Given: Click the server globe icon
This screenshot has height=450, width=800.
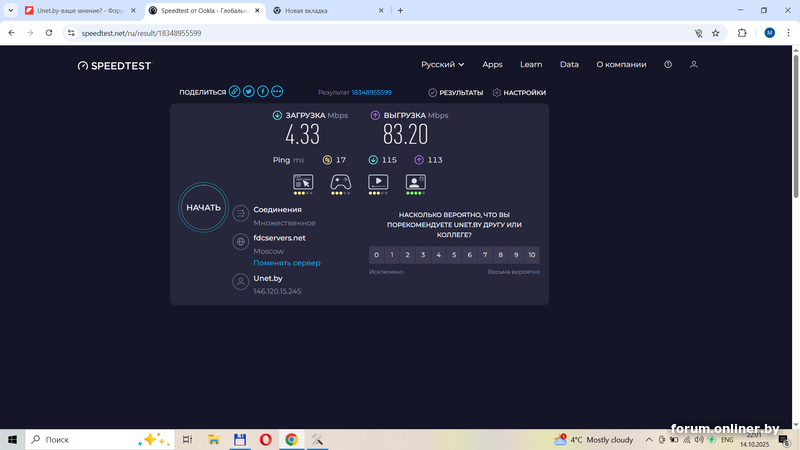Looking at the screenshot, I should point(240,241).
